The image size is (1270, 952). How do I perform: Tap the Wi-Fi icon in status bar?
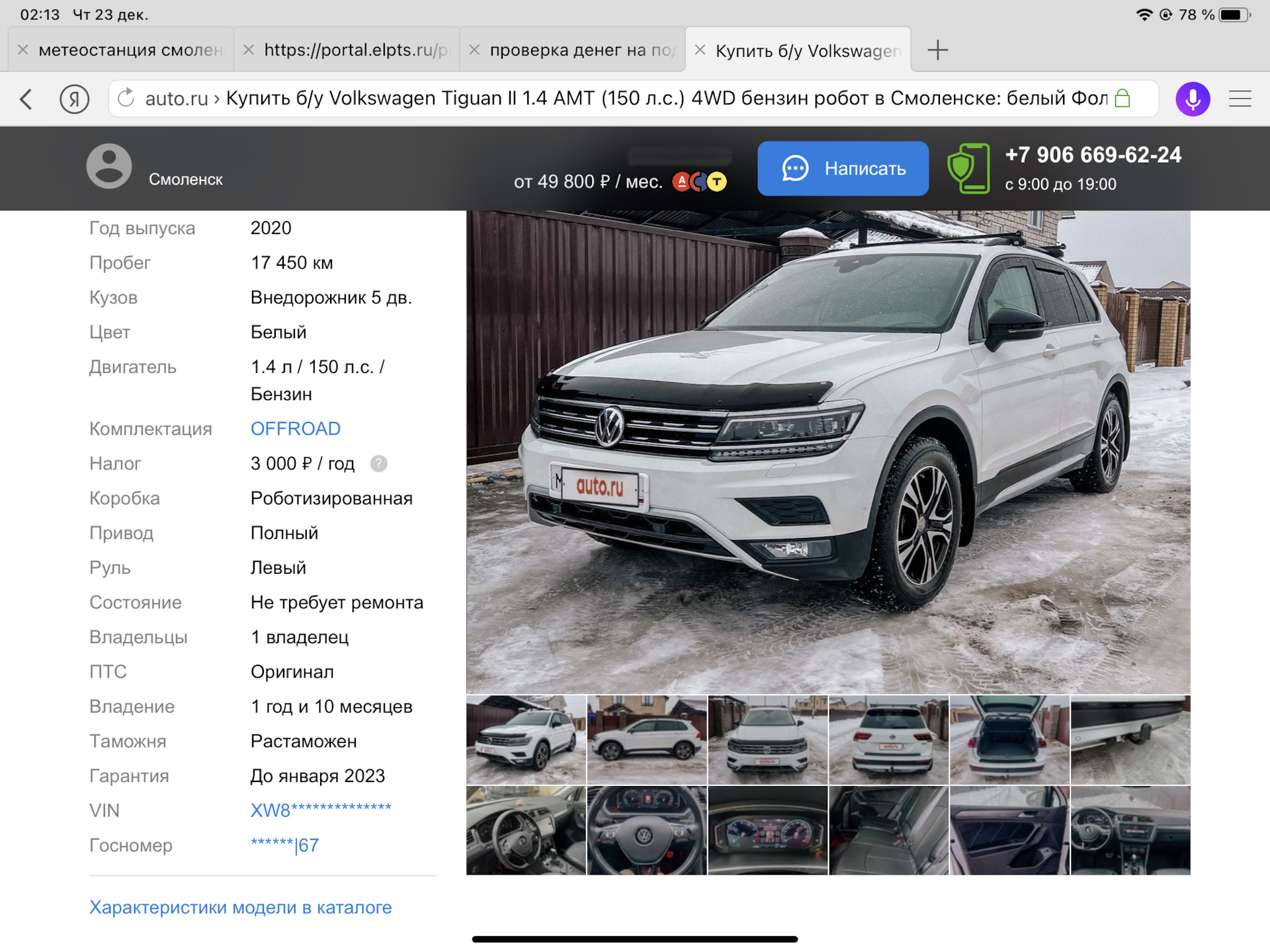tap(1144, 15)
